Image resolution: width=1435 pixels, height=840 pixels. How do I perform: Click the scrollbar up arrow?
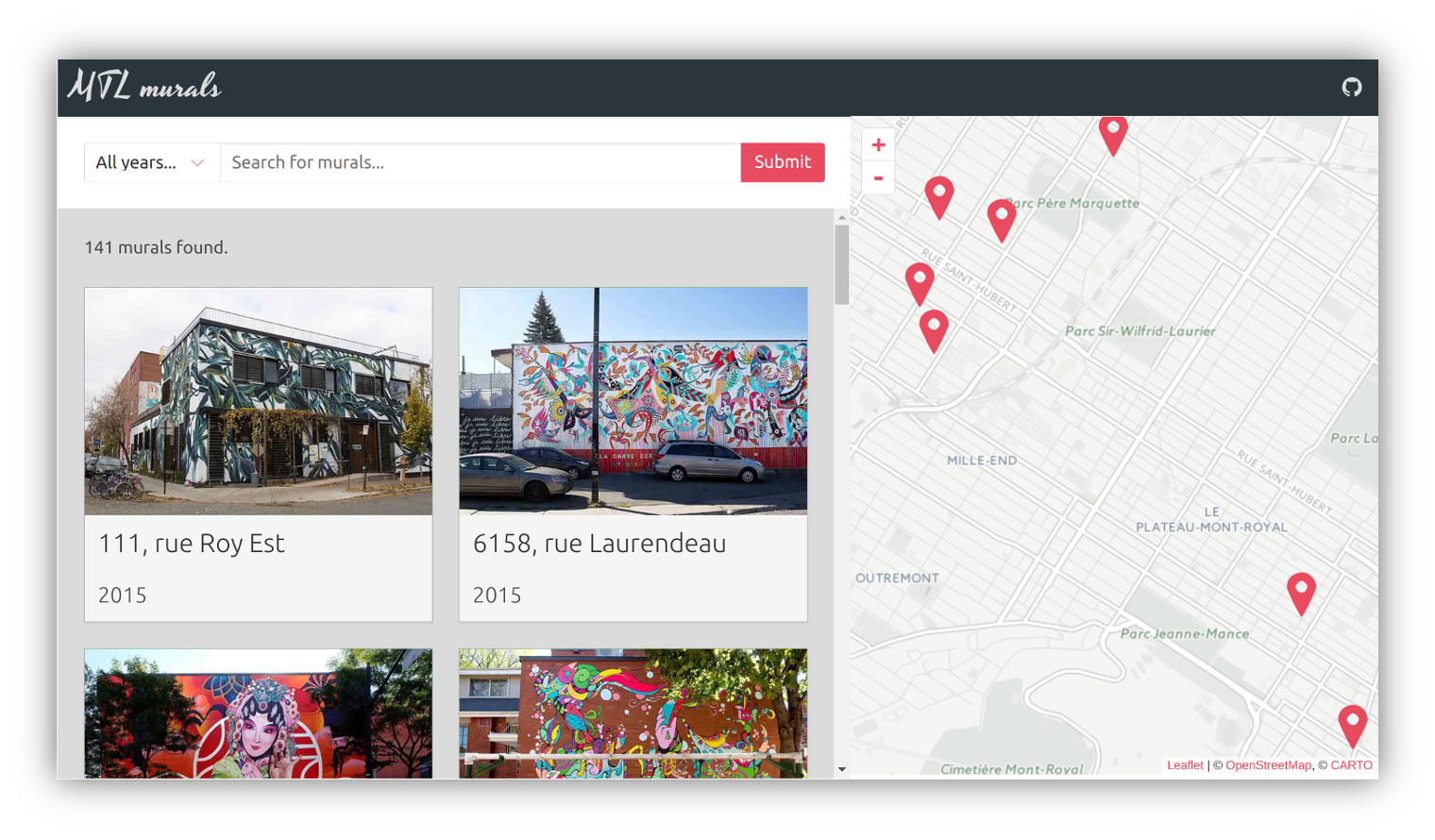pyautogui.click(x=842, y=217)
